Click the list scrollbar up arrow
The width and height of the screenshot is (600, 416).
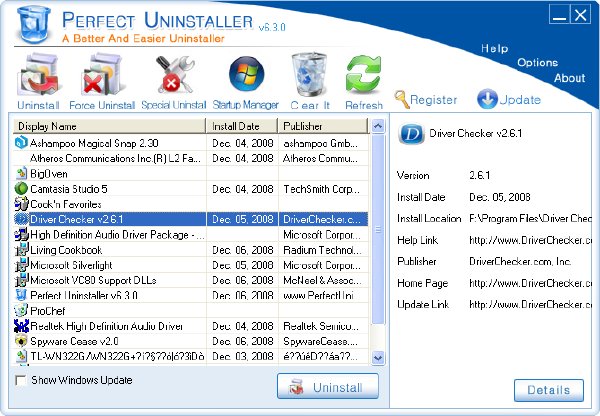[378, 126]
